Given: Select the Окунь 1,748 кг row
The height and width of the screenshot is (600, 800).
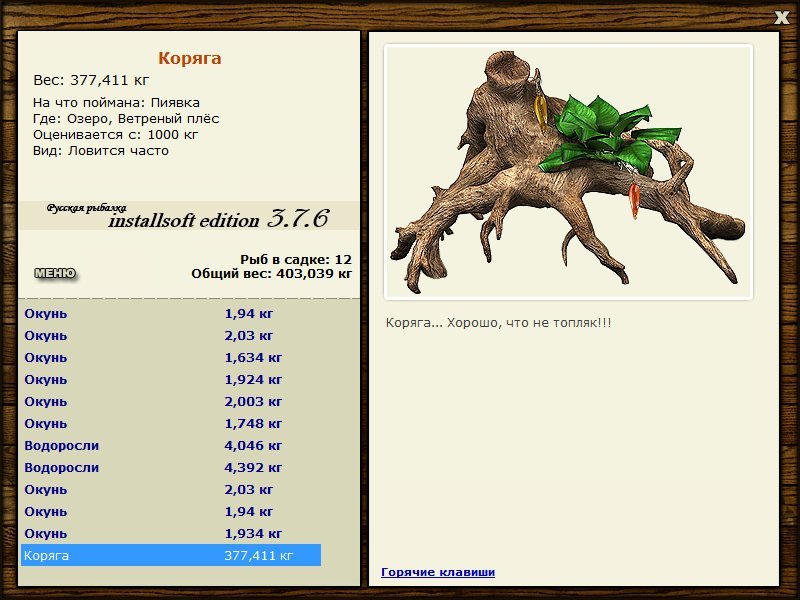Looking at the screenshot, I should click(x=171, y=423).
